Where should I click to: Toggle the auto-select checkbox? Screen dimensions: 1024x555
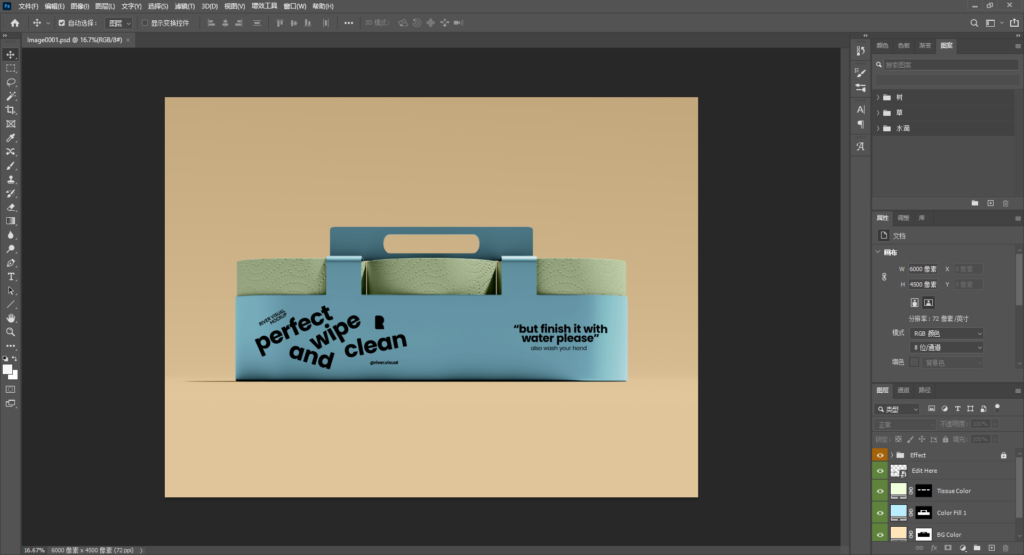[x=61, y=23]
